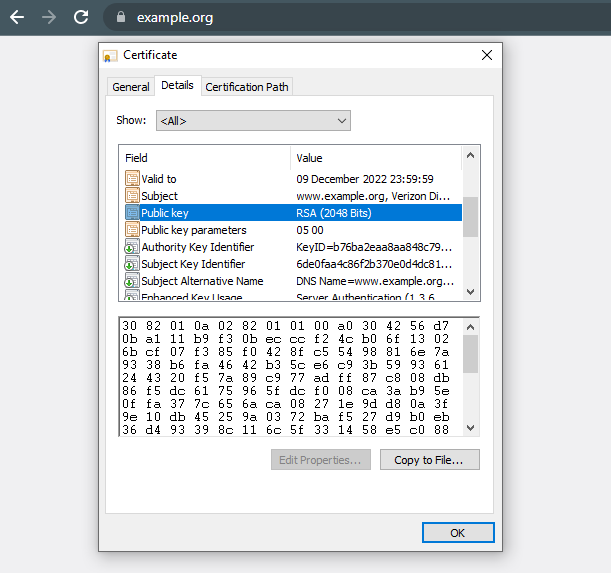This screenshot has width=611, height=573.
Task: Click the Copy to File button
Action: click(435, 460)
